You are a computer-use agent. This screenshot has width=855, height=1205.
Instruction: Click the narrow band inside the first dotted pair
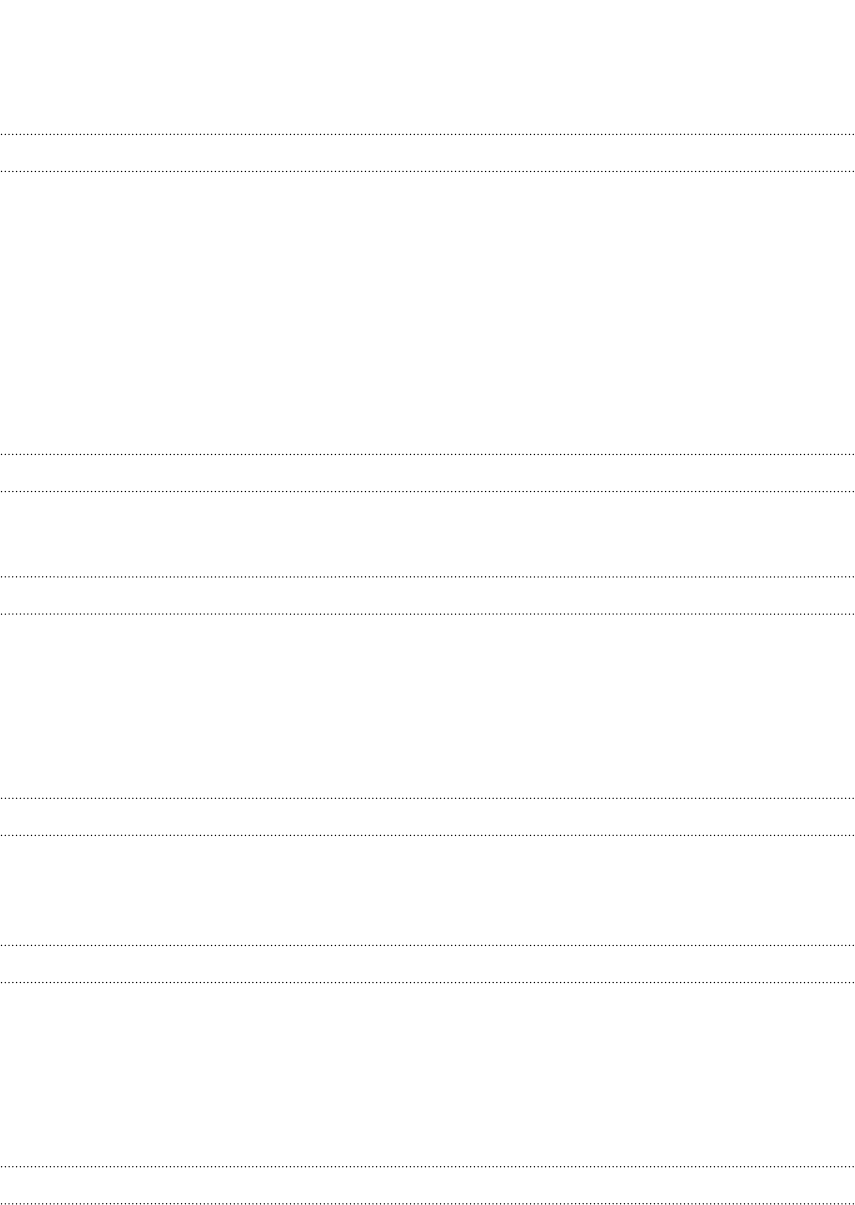[427, 153]
